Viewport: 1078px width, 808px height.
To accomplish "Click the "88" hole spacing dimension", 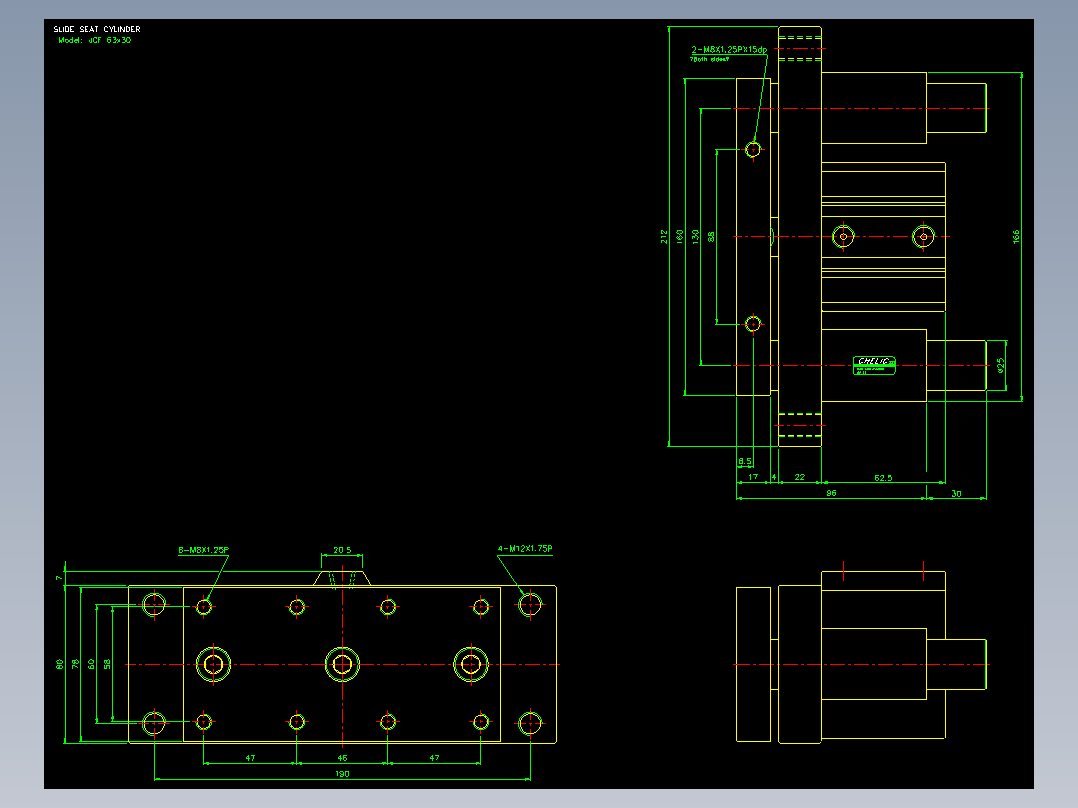I will click(711, 237).
